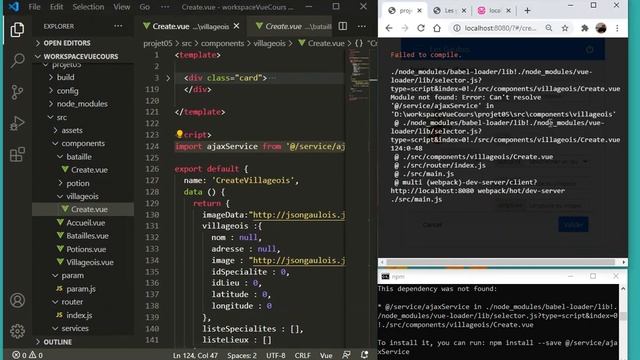Go forward in the browser
Image resolution: width=640 pixels, height=360 pixels.
(404, 28)
